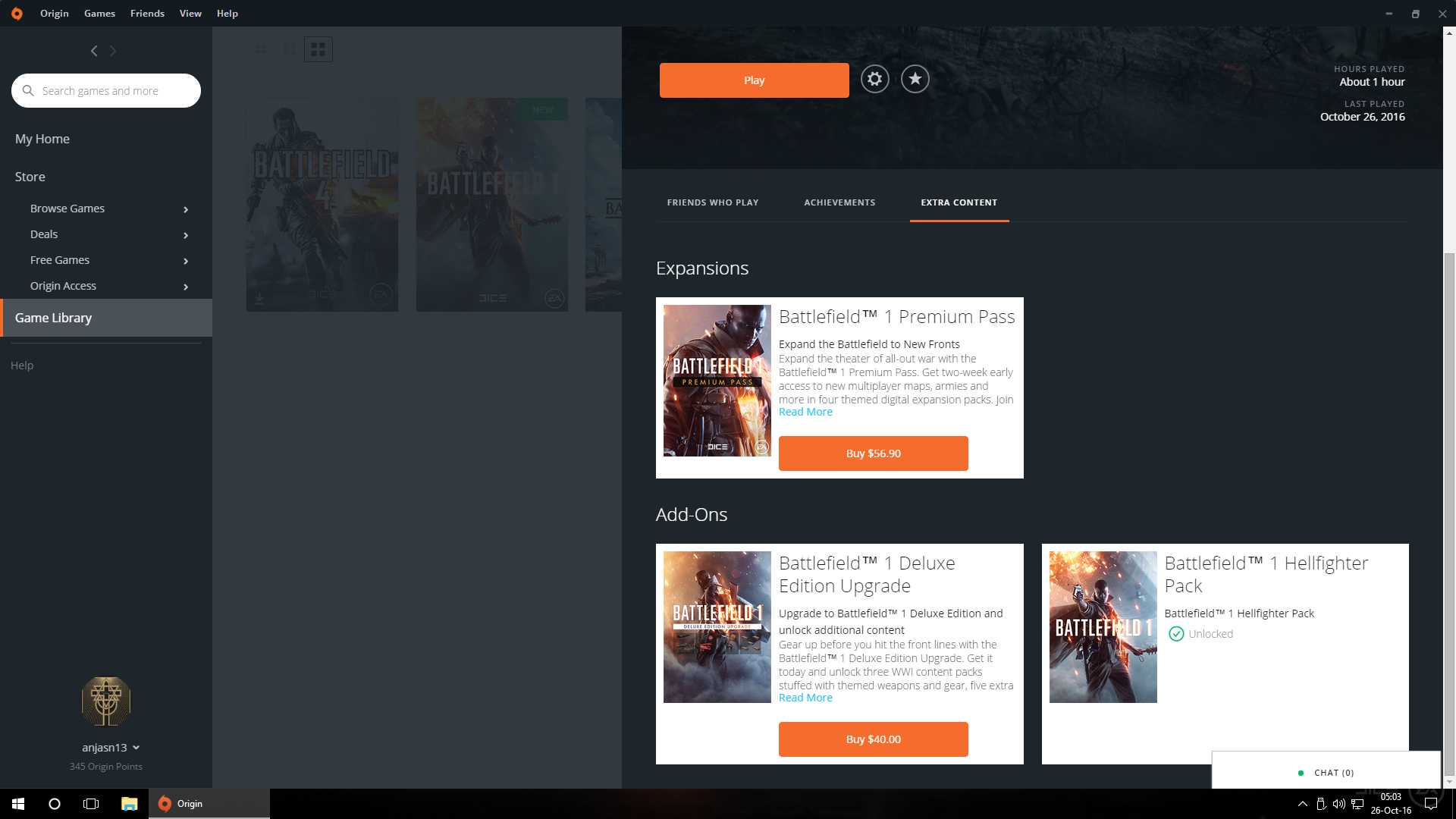The width and height of the screenshot is (1456, 819).
Task: Click the Battlefield 4 game tile
Action: point(322,205)
